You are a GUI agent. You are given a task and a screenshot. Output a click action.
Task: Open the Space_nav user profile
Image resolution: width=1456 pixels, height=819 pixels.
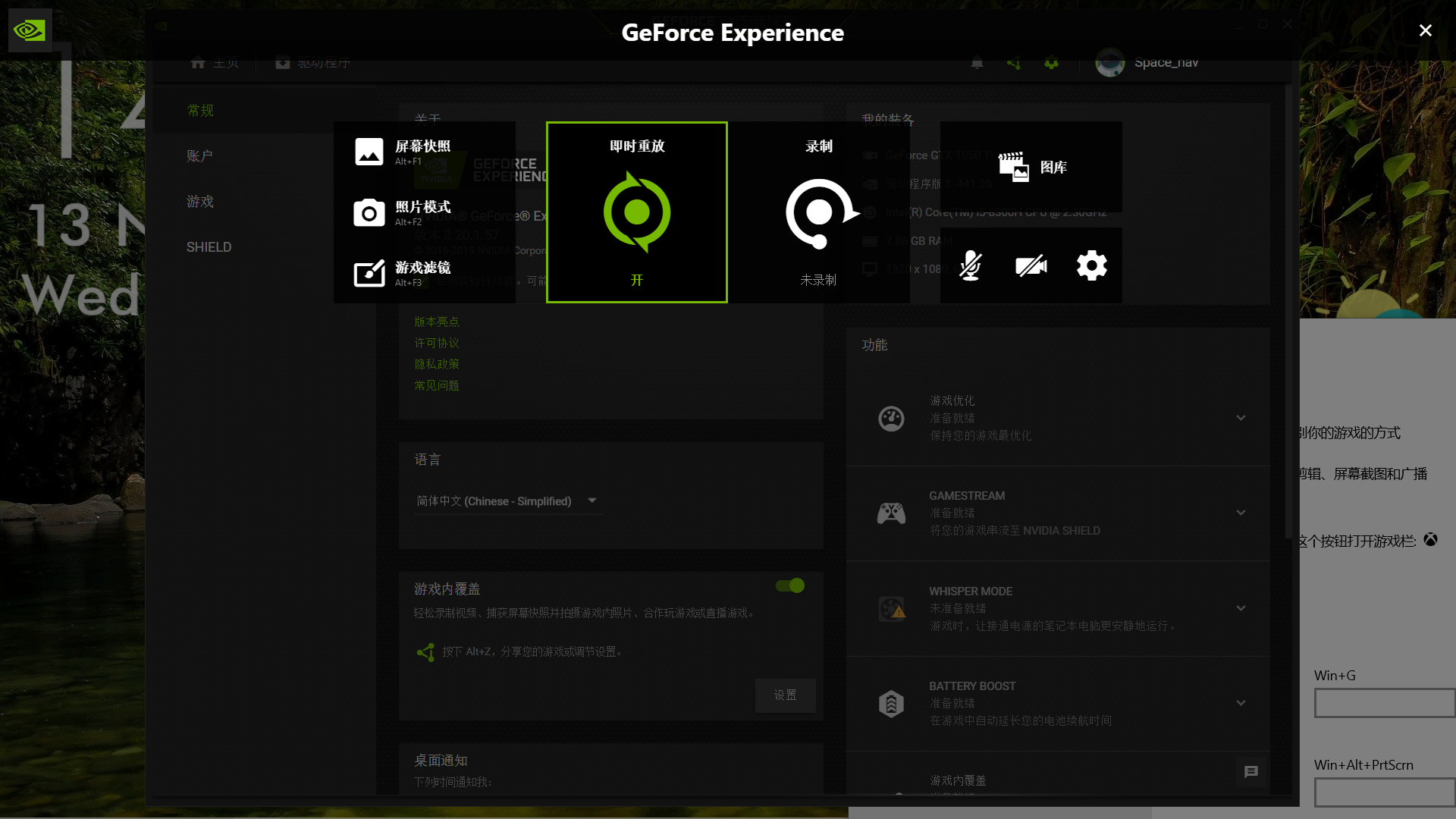[x=1147, y=63]
